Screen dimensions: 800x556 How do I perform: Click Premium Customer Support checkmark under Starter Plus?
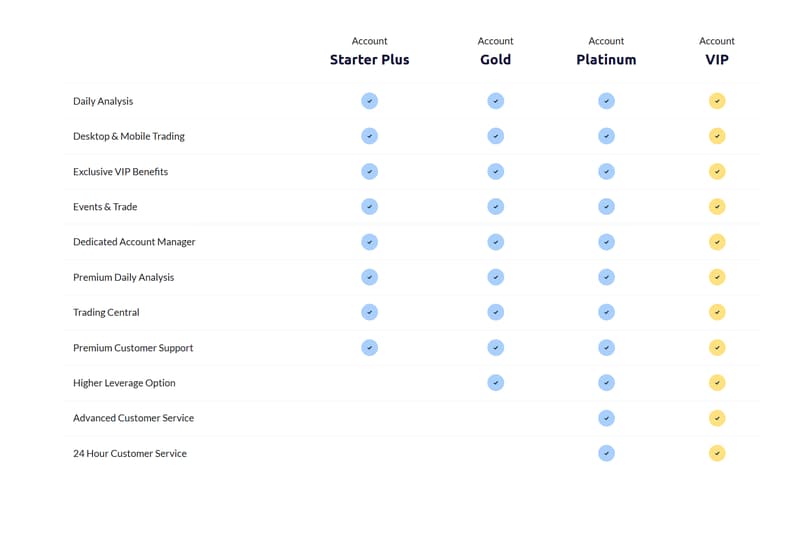point(369,348)
